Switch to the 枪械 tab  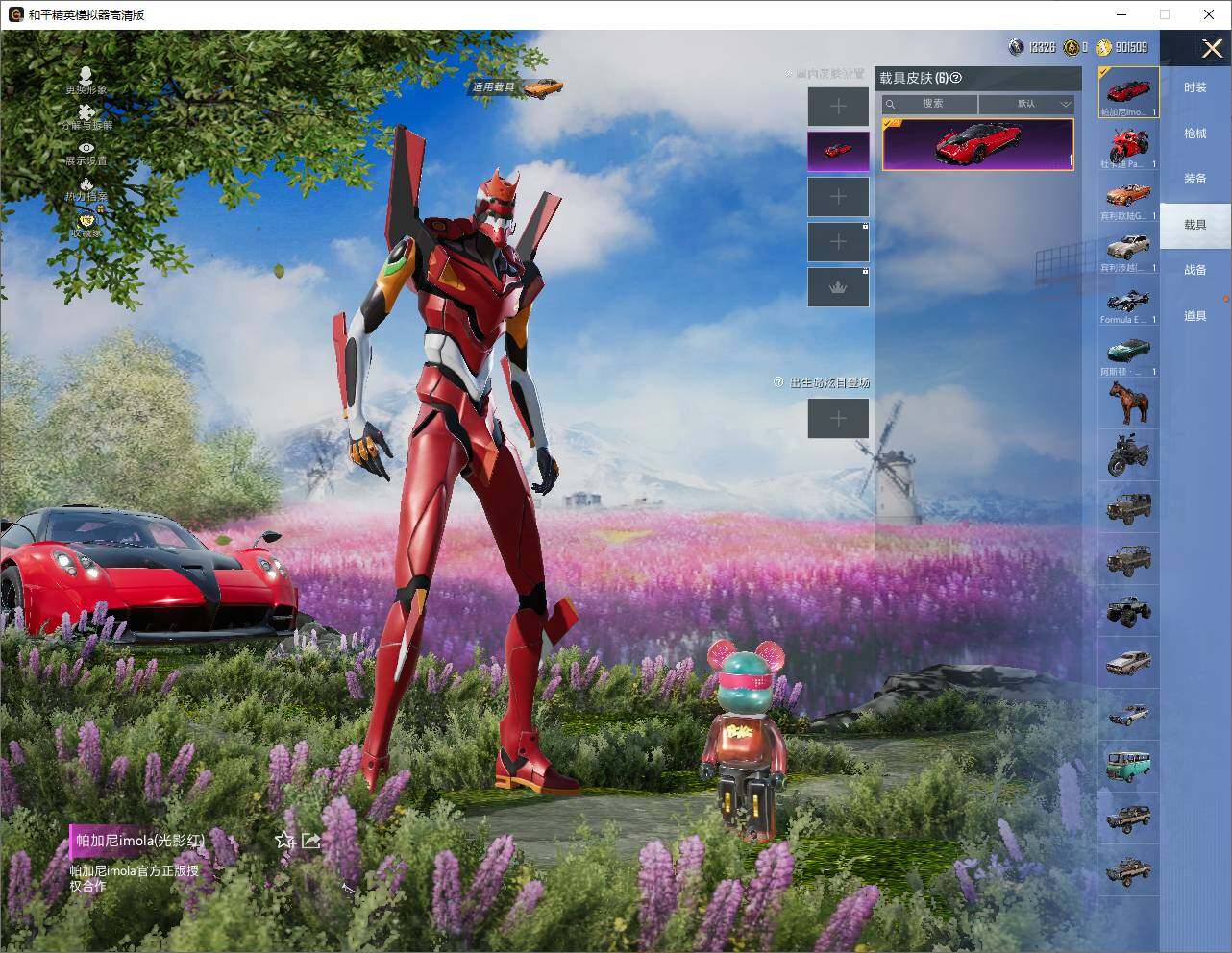(1195, 134)
